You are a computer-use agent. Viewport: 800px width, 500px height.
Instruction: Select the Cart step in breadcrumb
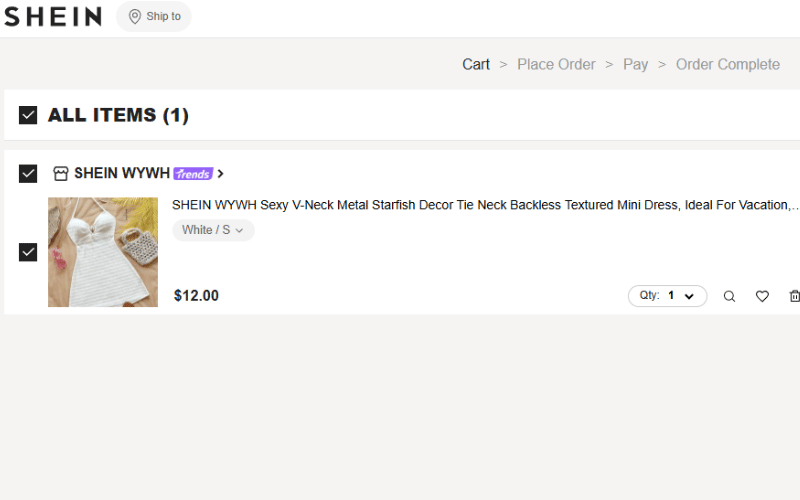point(475,64)
